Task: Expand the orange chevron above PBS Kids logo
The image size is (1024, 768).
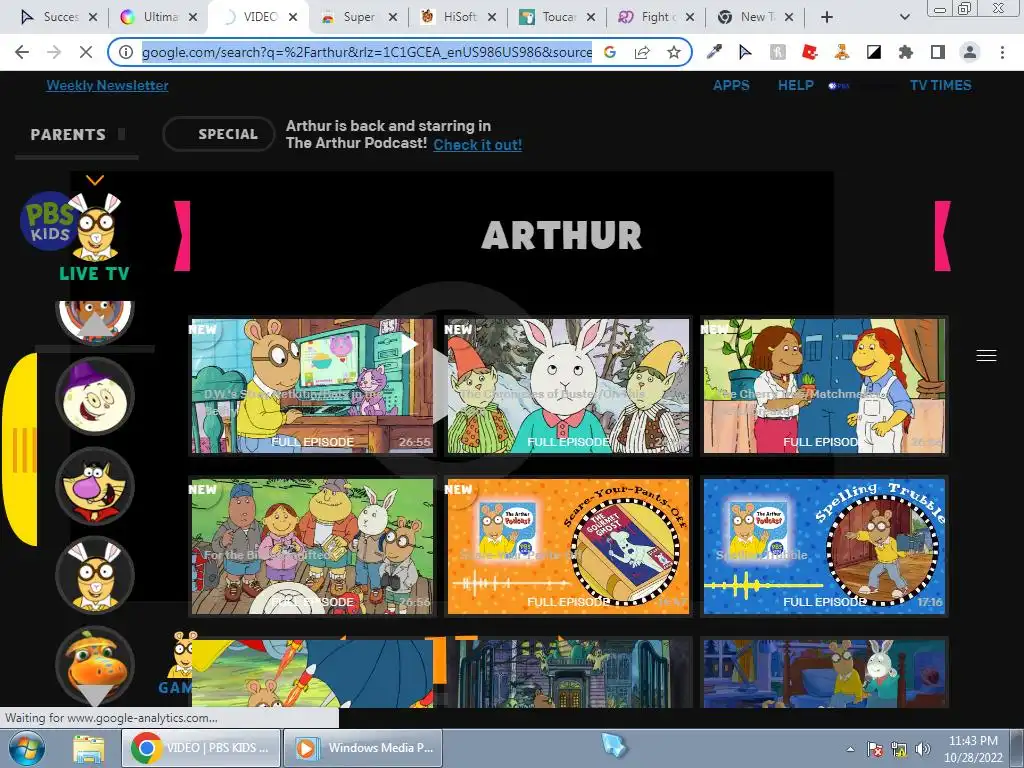Action: [x=95, y=180]
